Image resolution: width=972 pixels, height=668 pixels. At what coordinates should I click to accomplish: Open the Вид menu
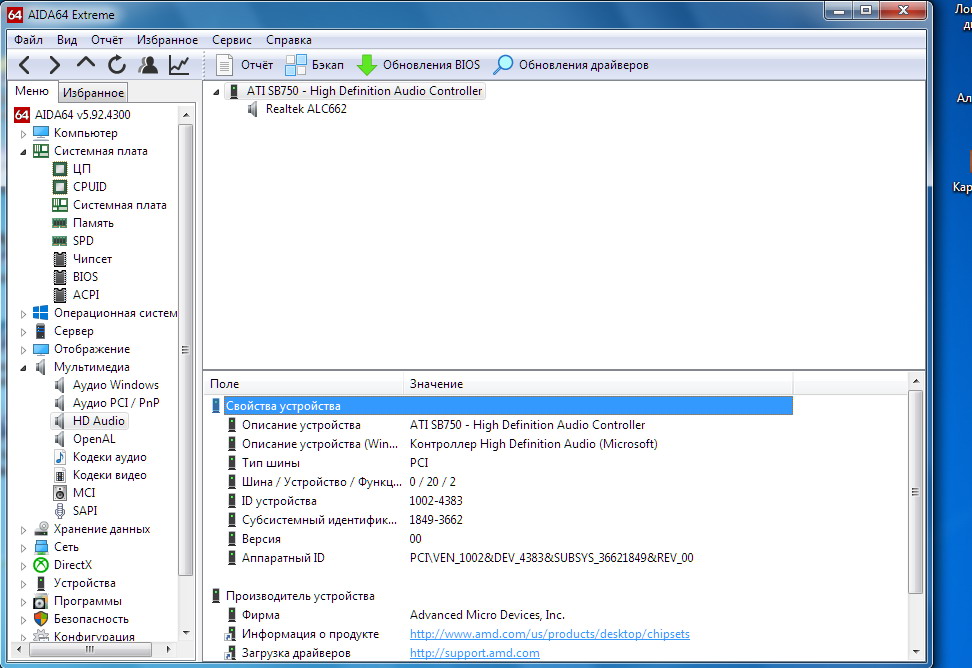tap(67, 40)
